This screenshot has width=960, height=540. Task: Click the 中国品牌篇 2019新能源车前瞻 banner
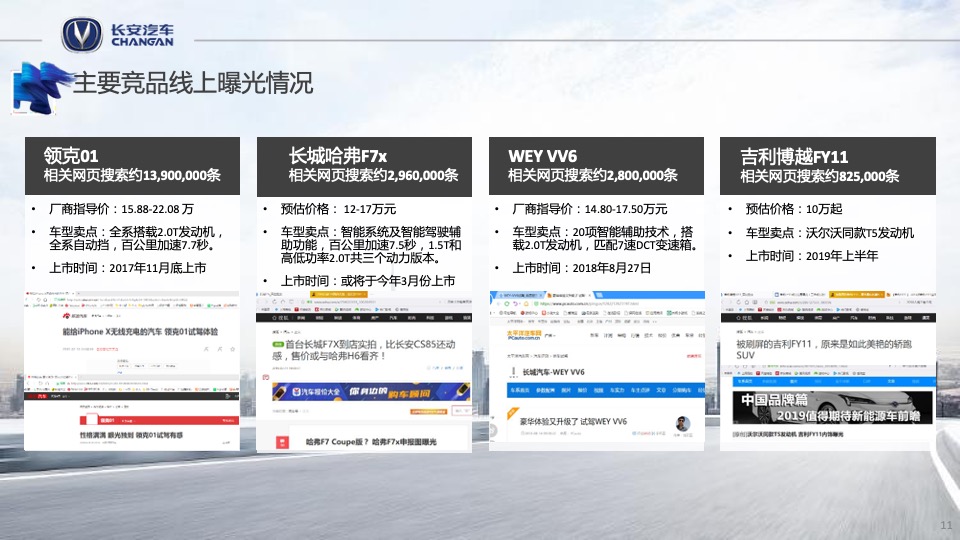(832, 407)
